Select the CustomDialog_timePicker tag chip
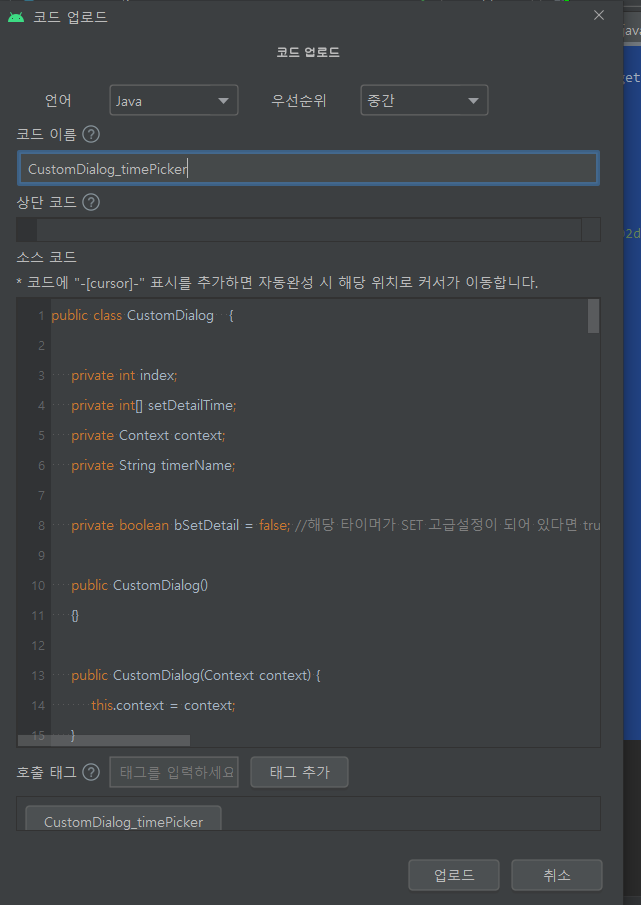 (x=123, y=820)
